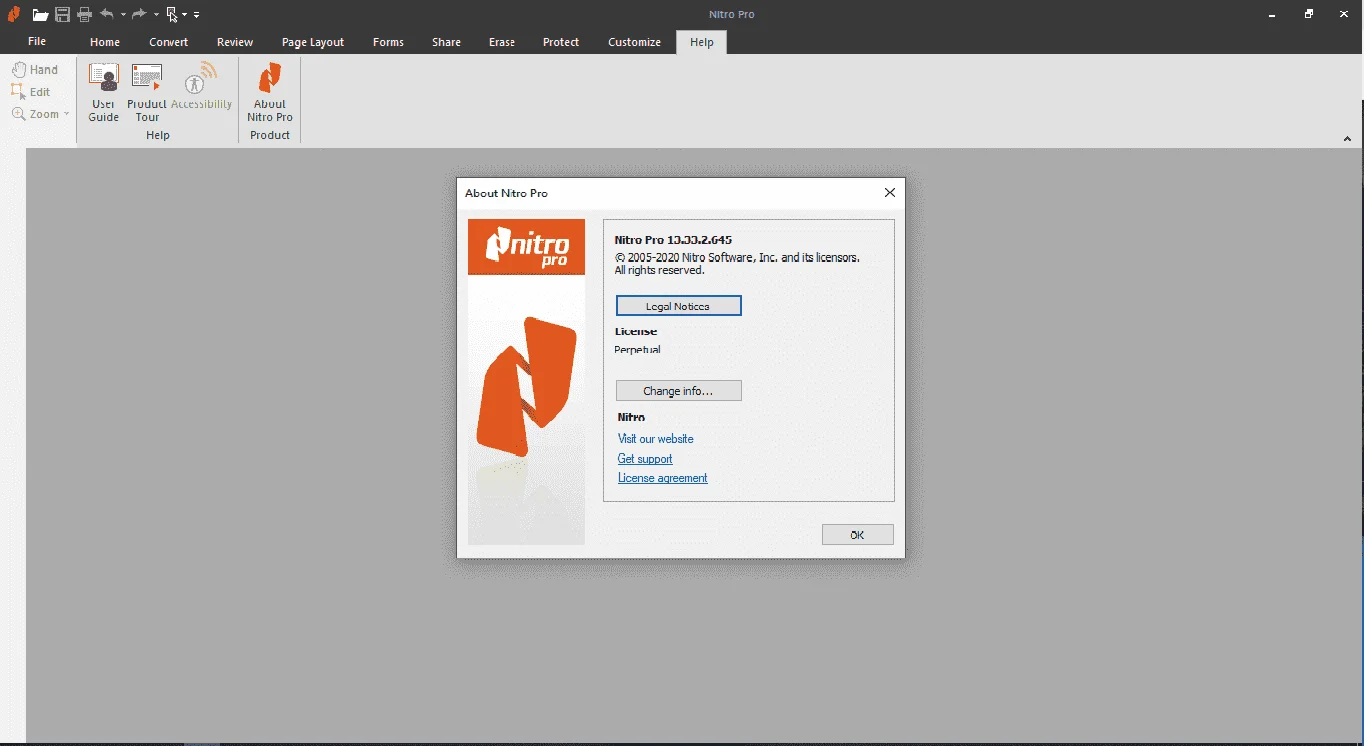Select the Hand tool
Image resolution: width=1370 pixels, height=746 pixels.
(35, 70)
